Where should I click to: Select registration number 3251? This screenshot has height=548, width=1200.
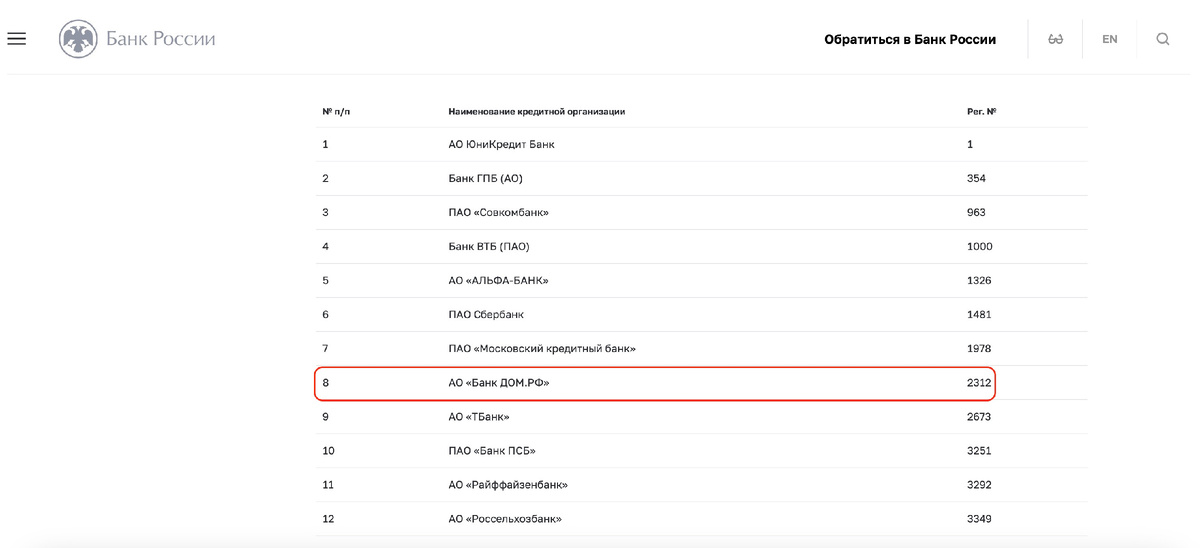pos(979,451)
